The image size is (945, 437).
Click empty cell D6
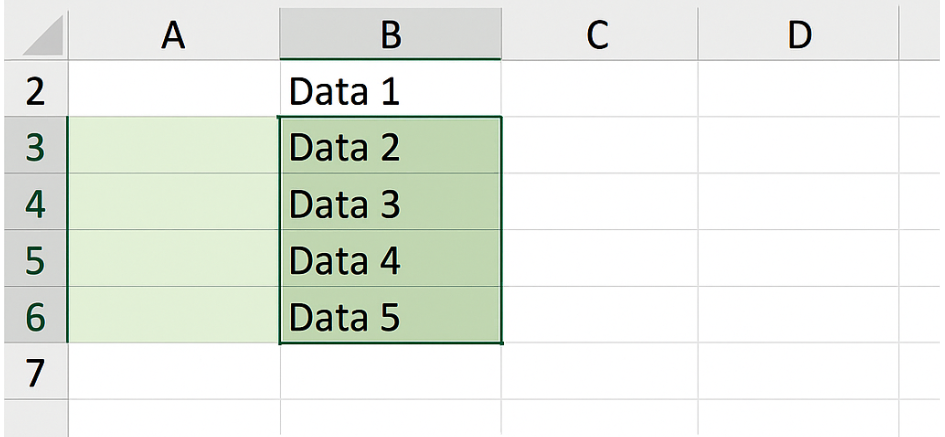point(799,315)
